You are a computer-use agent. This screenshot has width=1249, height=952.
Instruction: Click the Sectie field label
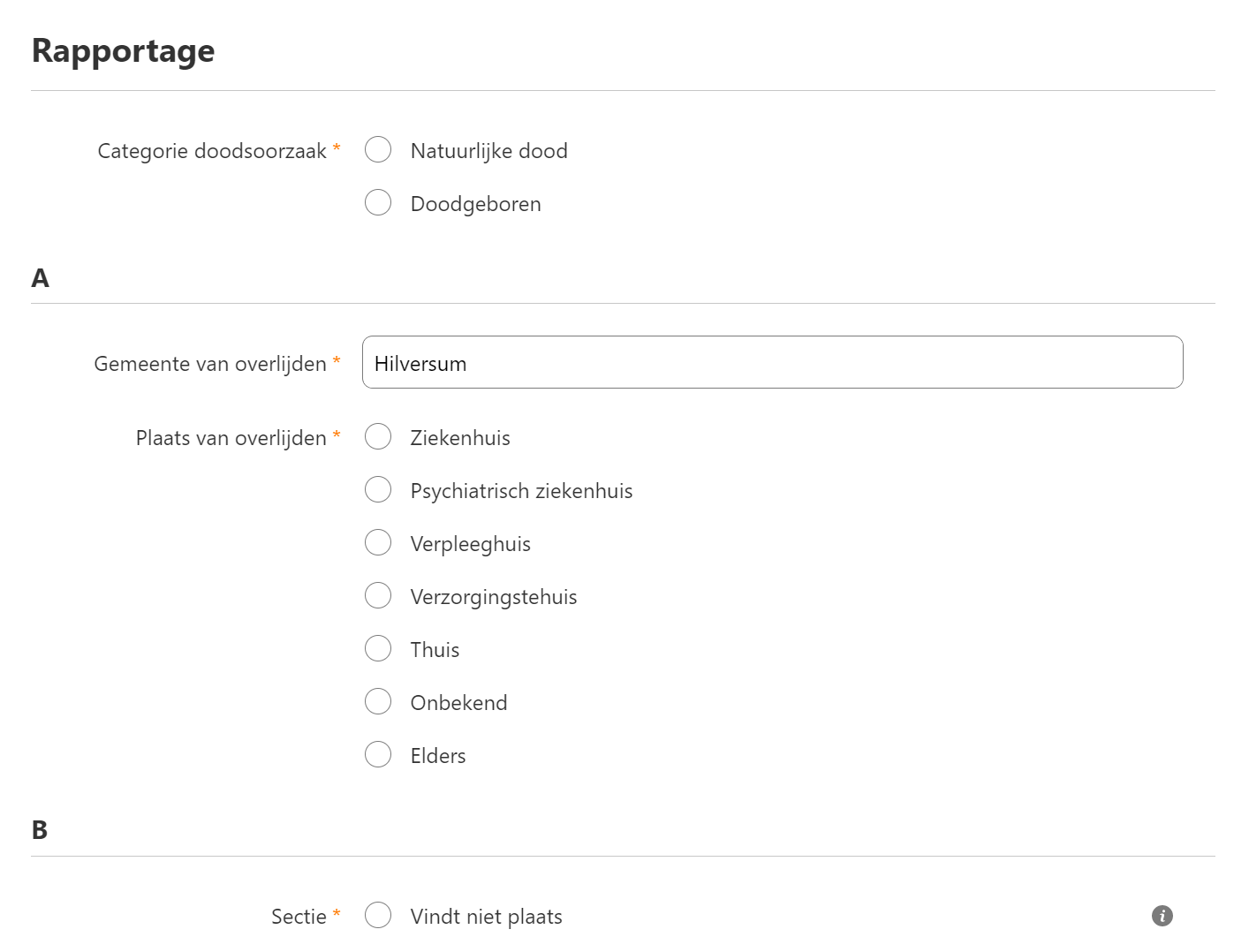(299, 917)
